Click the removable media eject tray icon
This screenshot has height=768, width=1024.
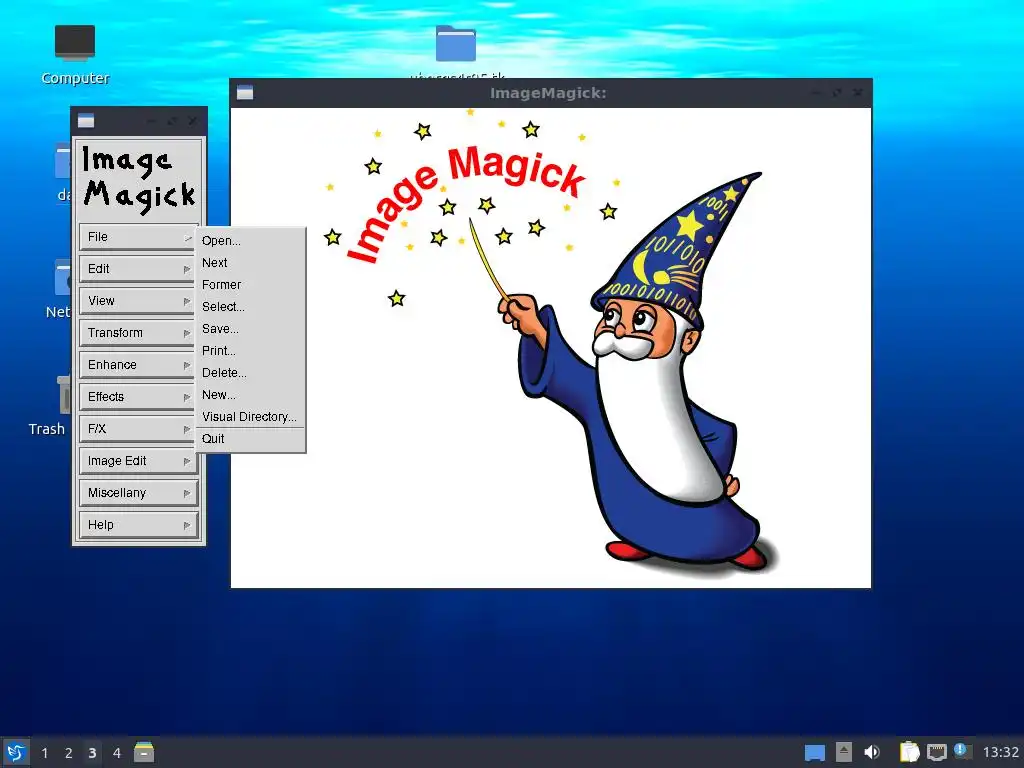844,752
